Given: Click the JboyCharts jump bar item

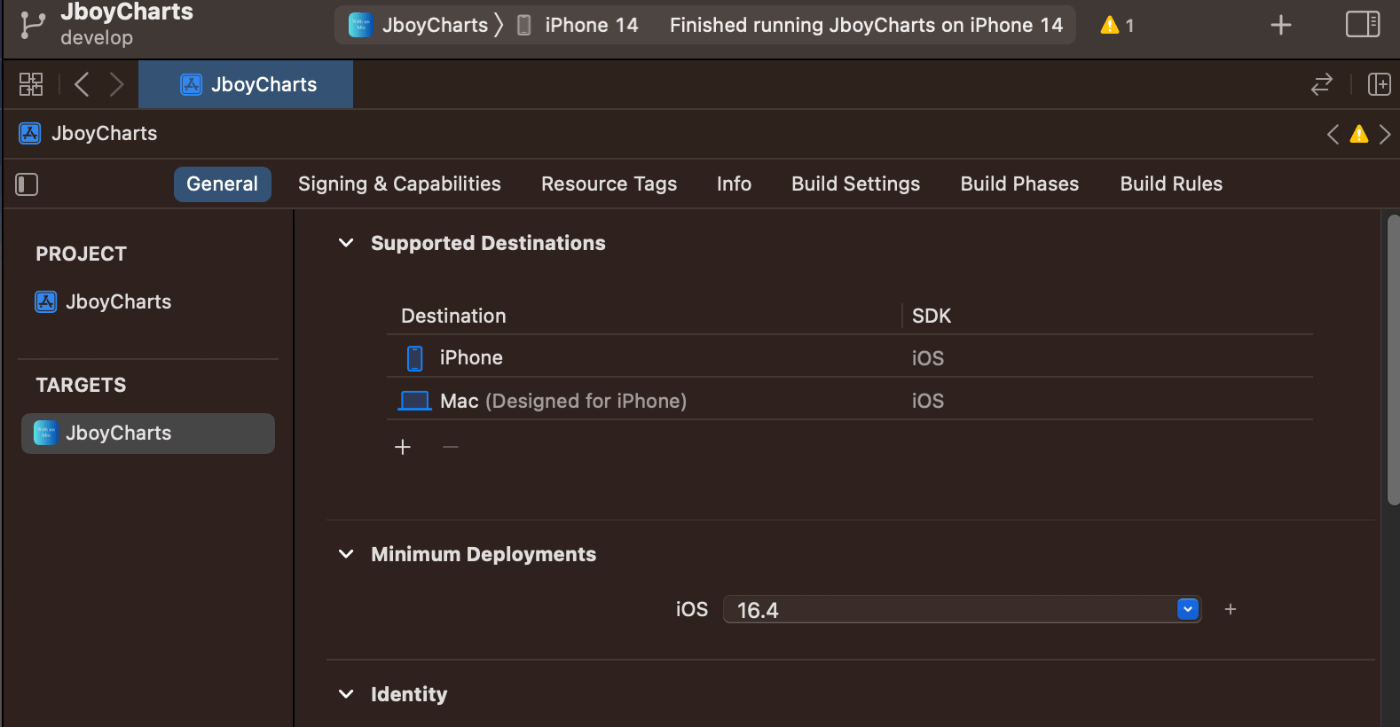Looking at the screenshot, I should [x=88, y=133].
